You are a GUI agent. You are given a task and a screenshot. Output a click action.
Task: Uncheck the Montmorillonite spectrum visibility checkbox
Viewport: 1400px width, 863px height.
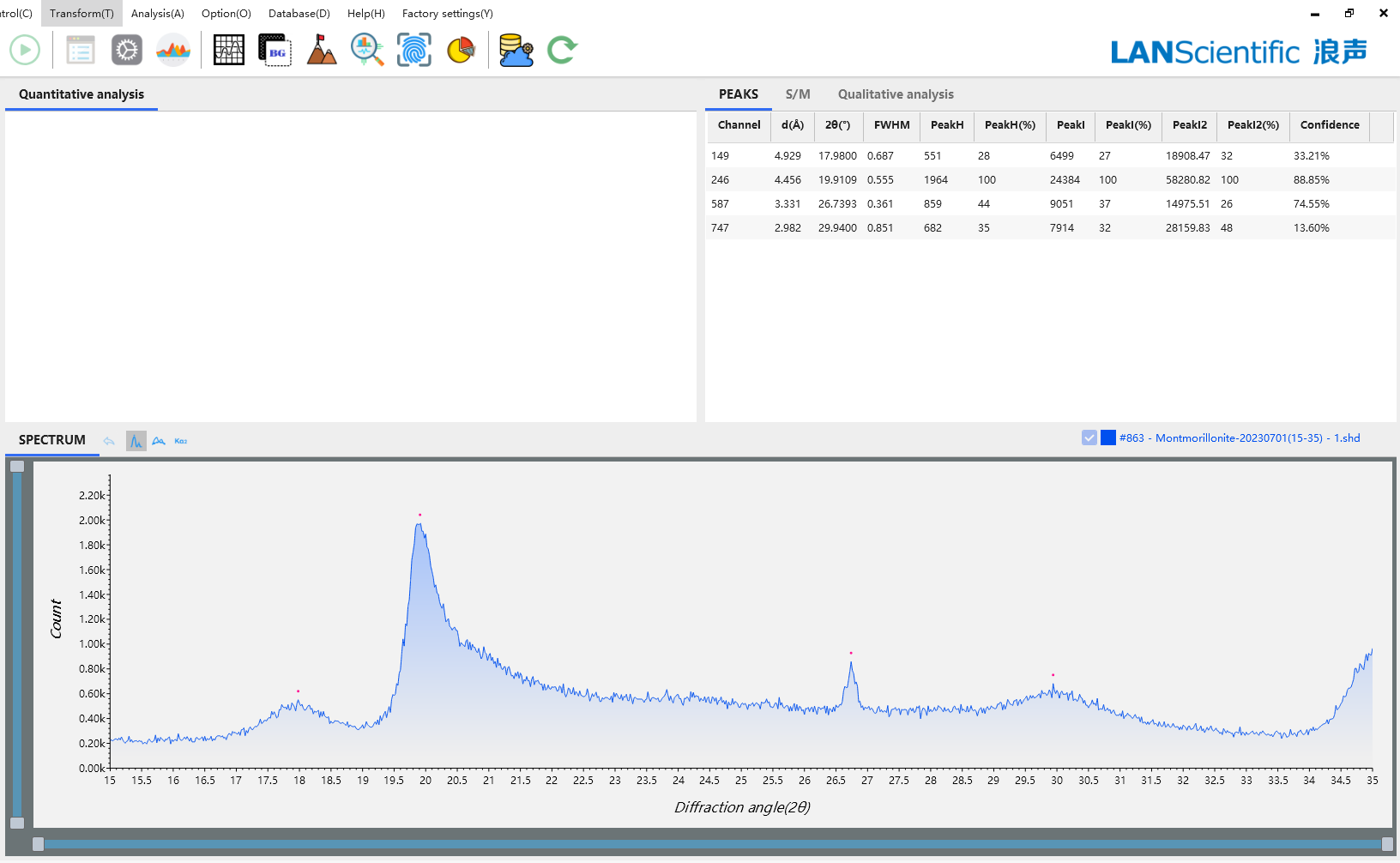1089,438
